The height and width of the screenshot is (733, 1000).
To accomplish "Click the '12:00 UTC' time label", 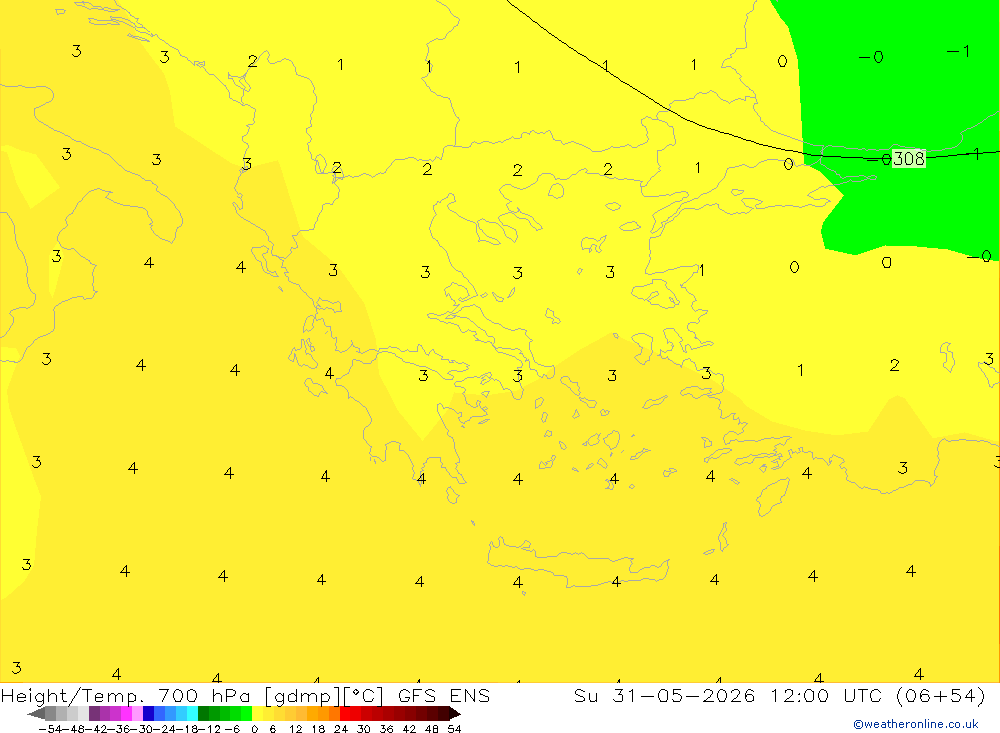I will tap(826, 695).
